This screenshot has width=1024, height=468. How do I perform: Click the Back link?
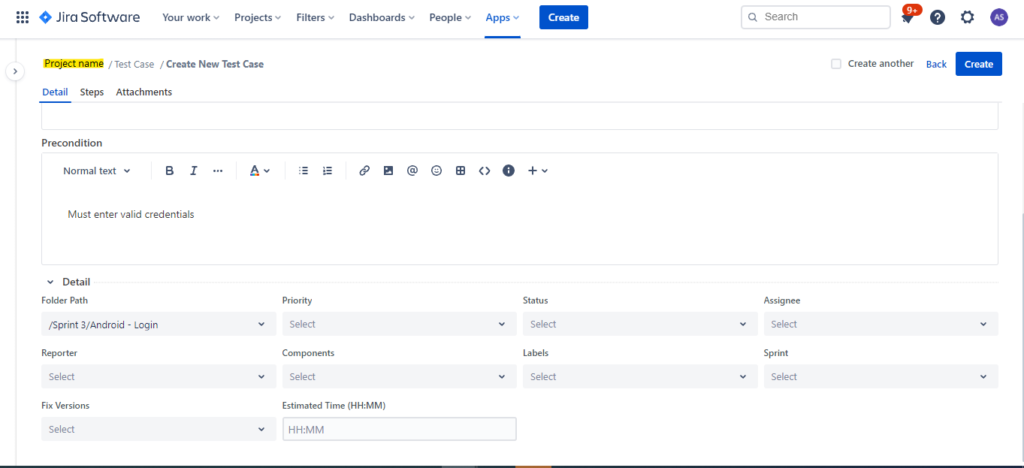[x=936, y=64]
